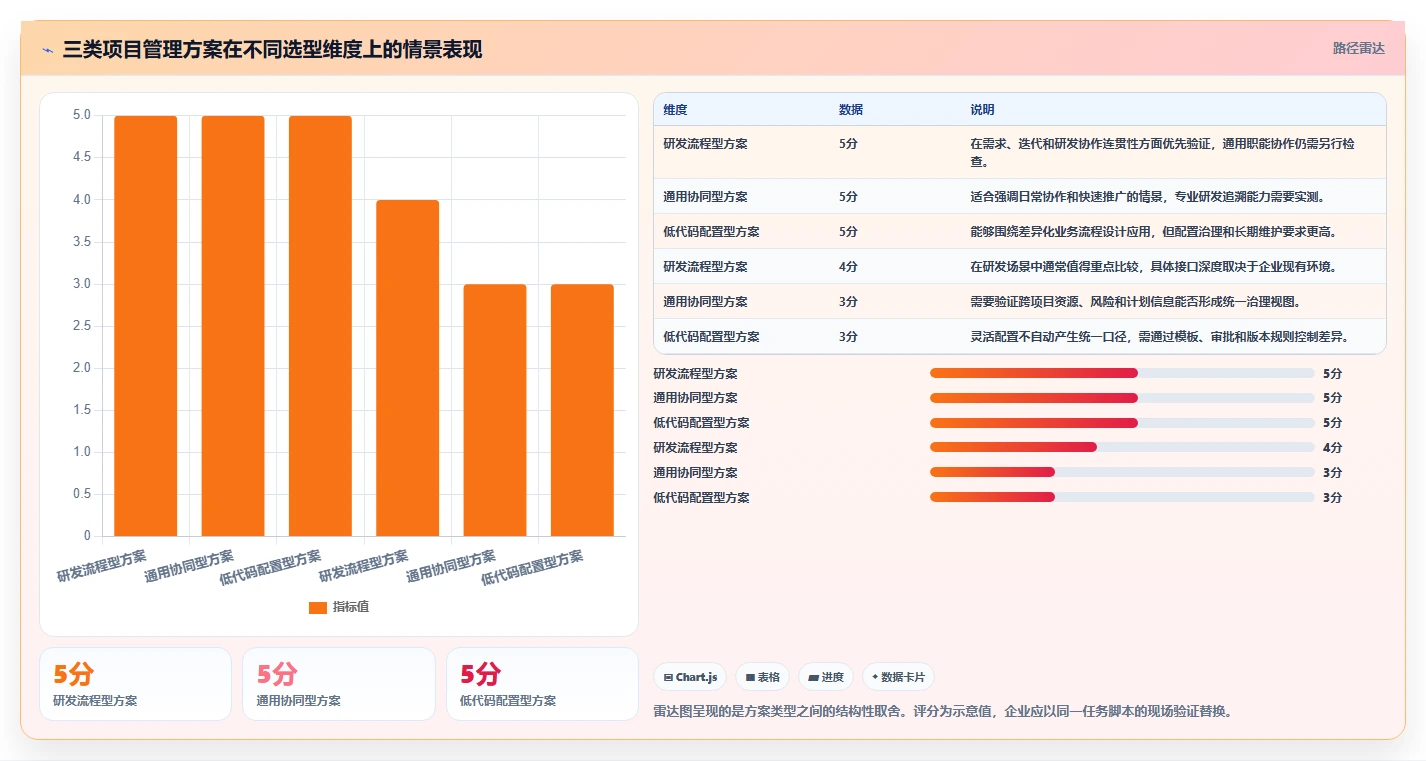The image size is (1426, 761).
Task: Click the 研发流程型方案 5分 progress bar
Action: pos(1122,373)
